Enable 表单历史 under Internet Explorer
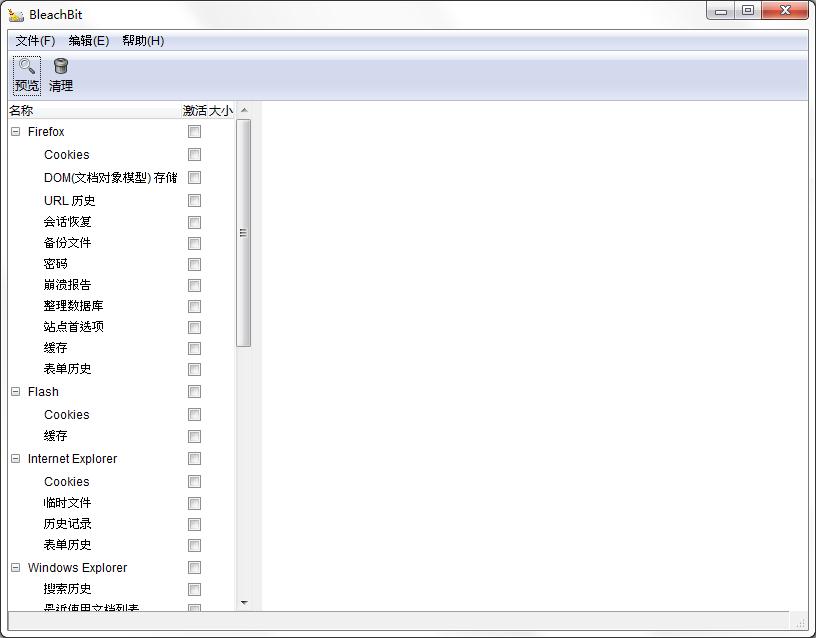816x638 pixels. coord(194,545)
